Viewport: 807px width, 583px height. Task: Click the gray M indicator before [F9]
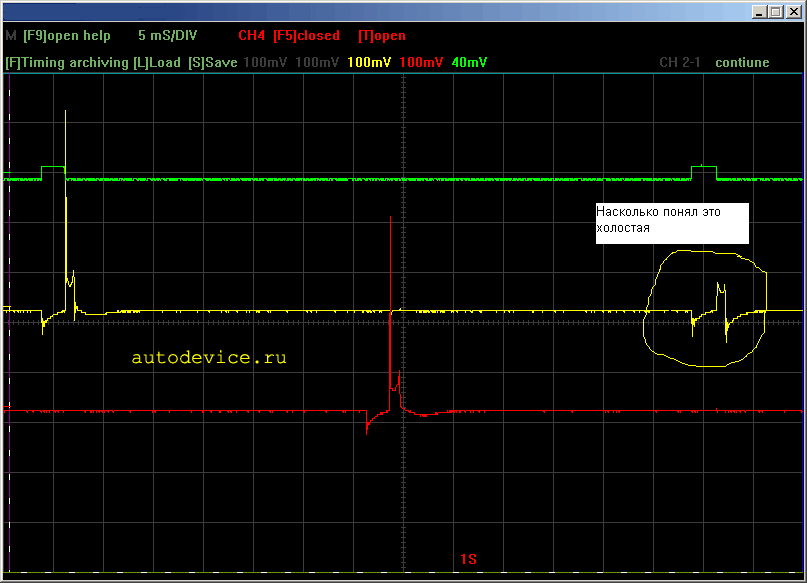(x=11, y=36)
